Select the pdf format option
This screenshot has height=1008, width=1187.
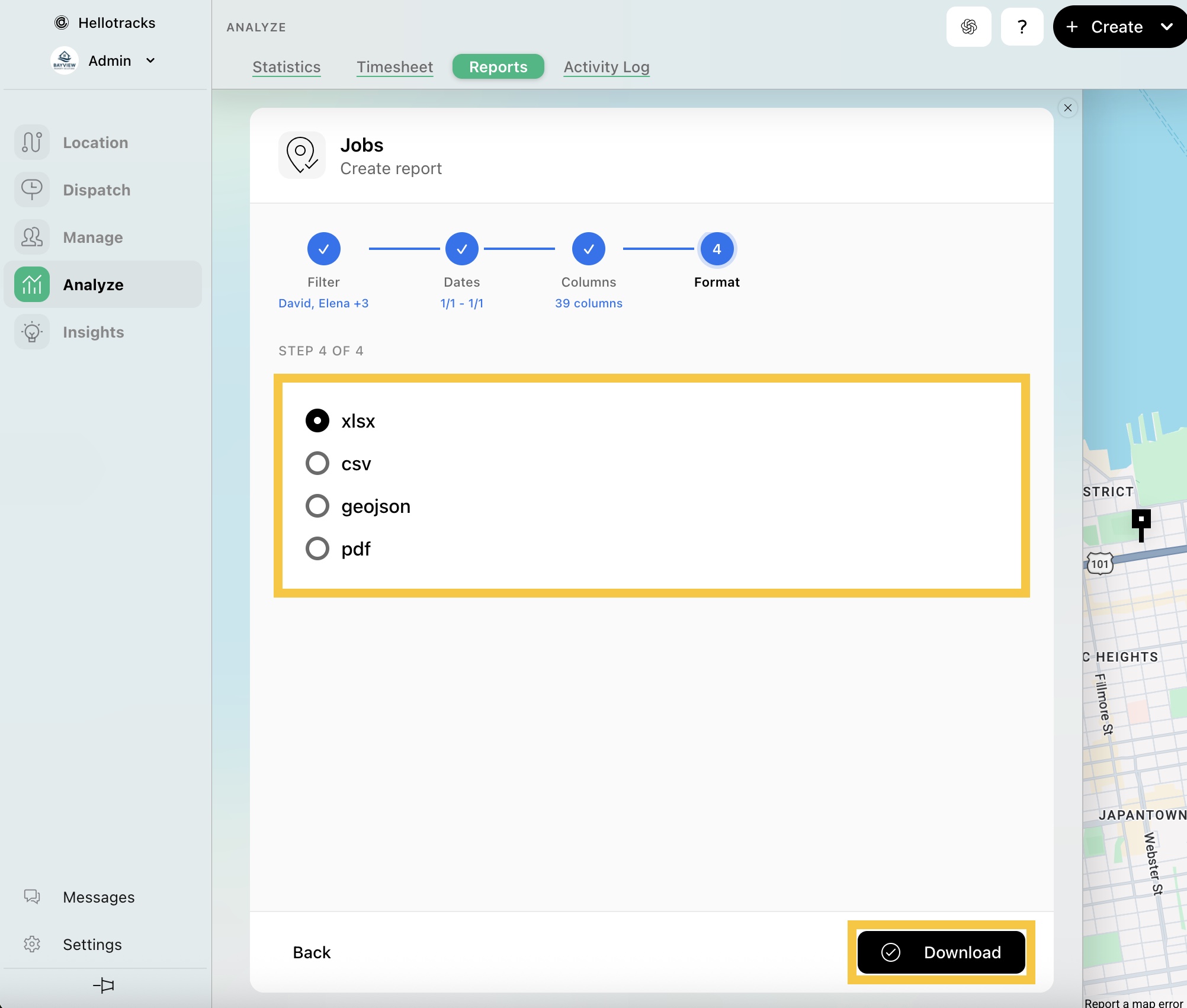click(317, 549)
